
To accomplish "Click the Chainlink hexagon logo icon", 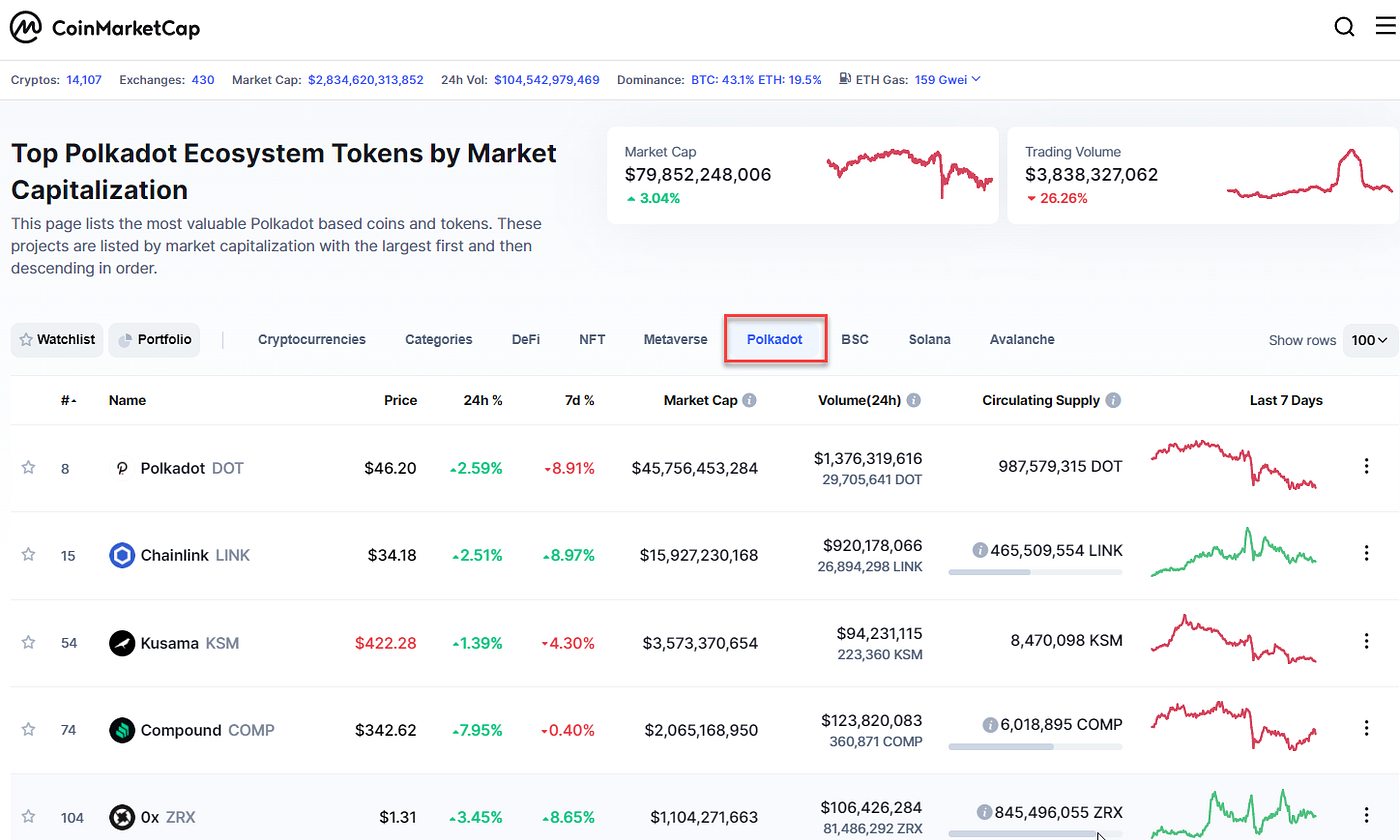I will pyautogui.click(x=122, y=555).
